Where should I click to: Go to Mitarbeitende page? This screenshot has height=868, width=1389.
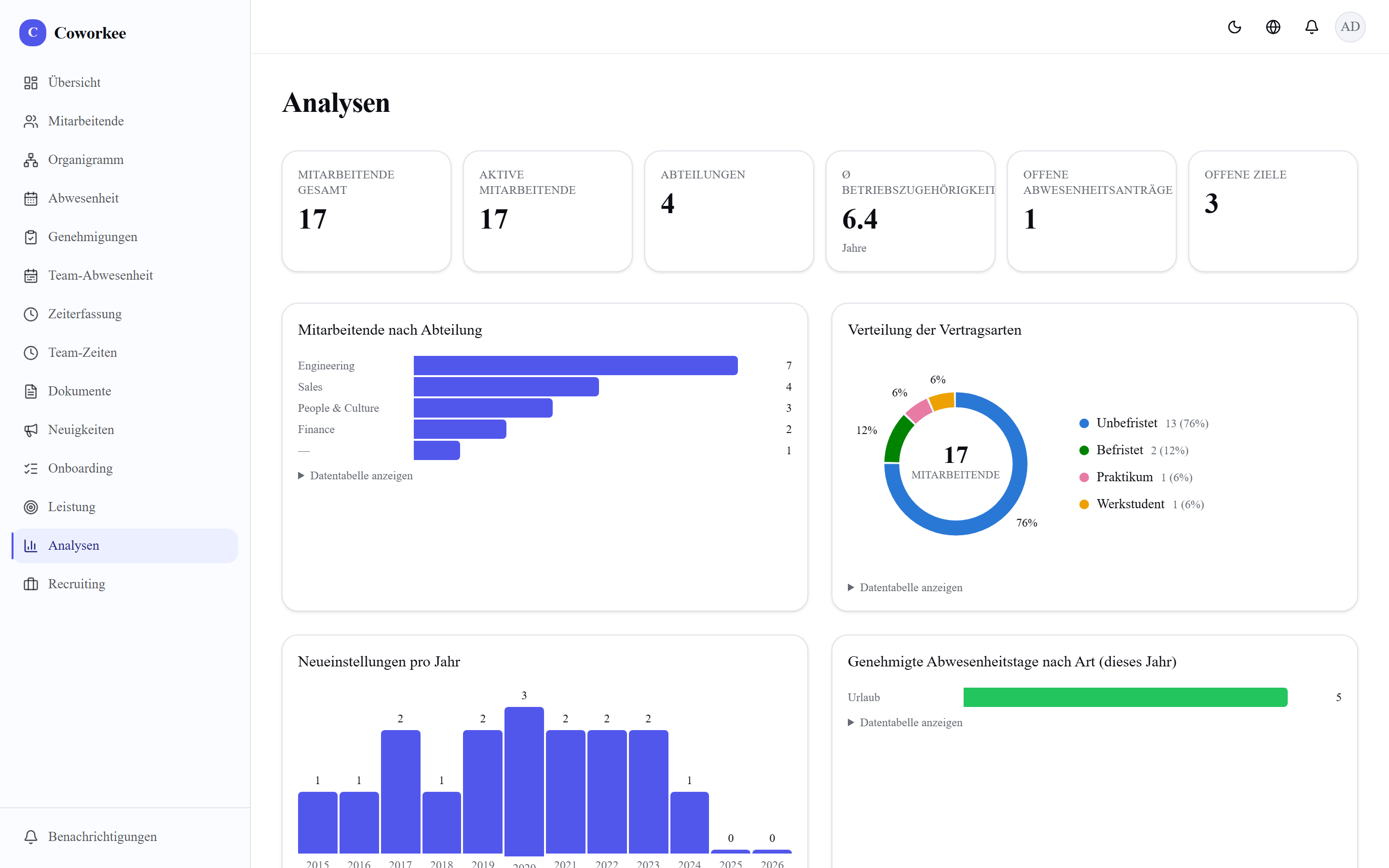click(124, 121)
